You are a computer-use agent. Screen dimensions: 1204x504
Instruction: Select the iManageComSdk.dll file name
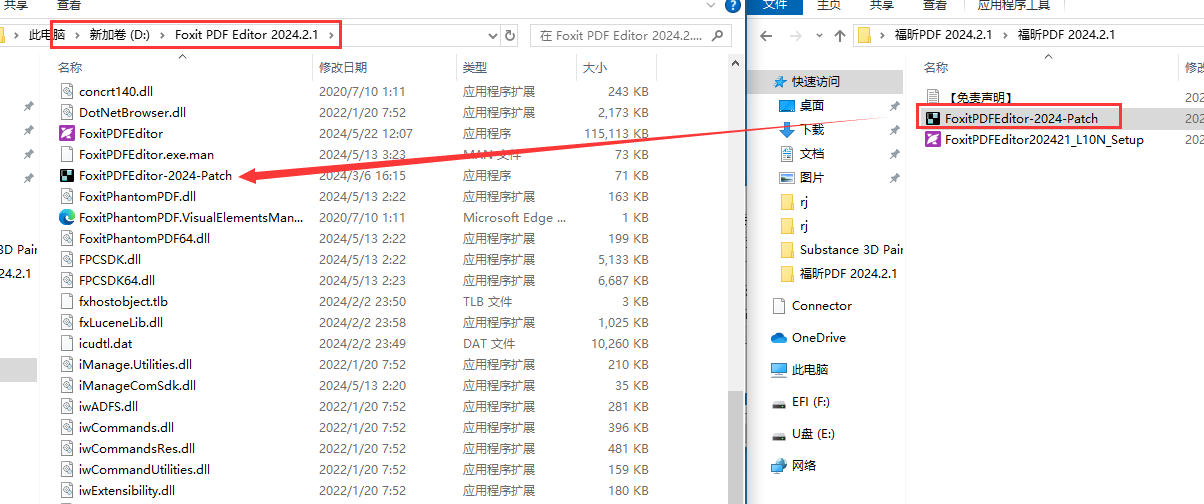(x=137, y=385)
